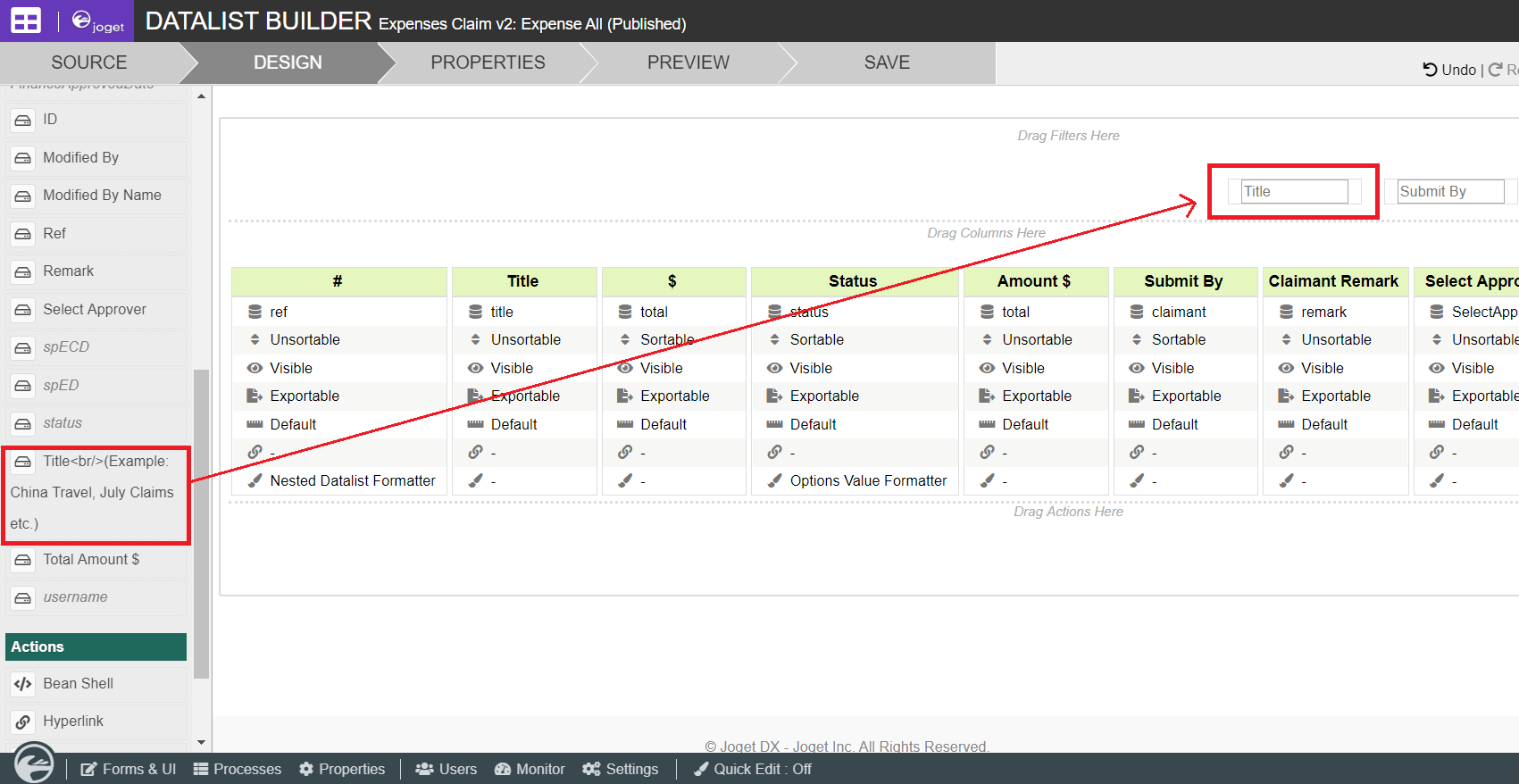Select the Amount $ column header
Image resolution: width=1519 pixels, height=784 pixels.
[x=1034, y=281]
